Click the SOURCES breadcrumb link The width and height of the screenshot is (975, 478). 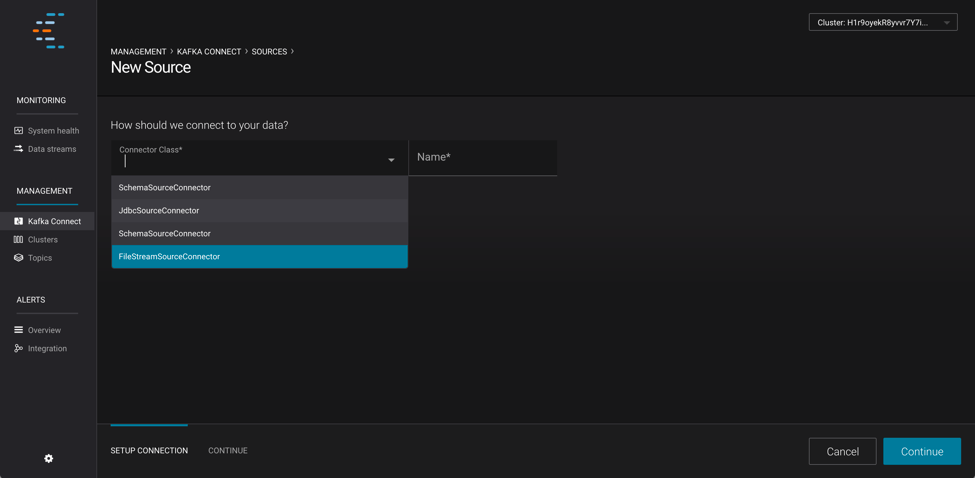tap(269, 52)
